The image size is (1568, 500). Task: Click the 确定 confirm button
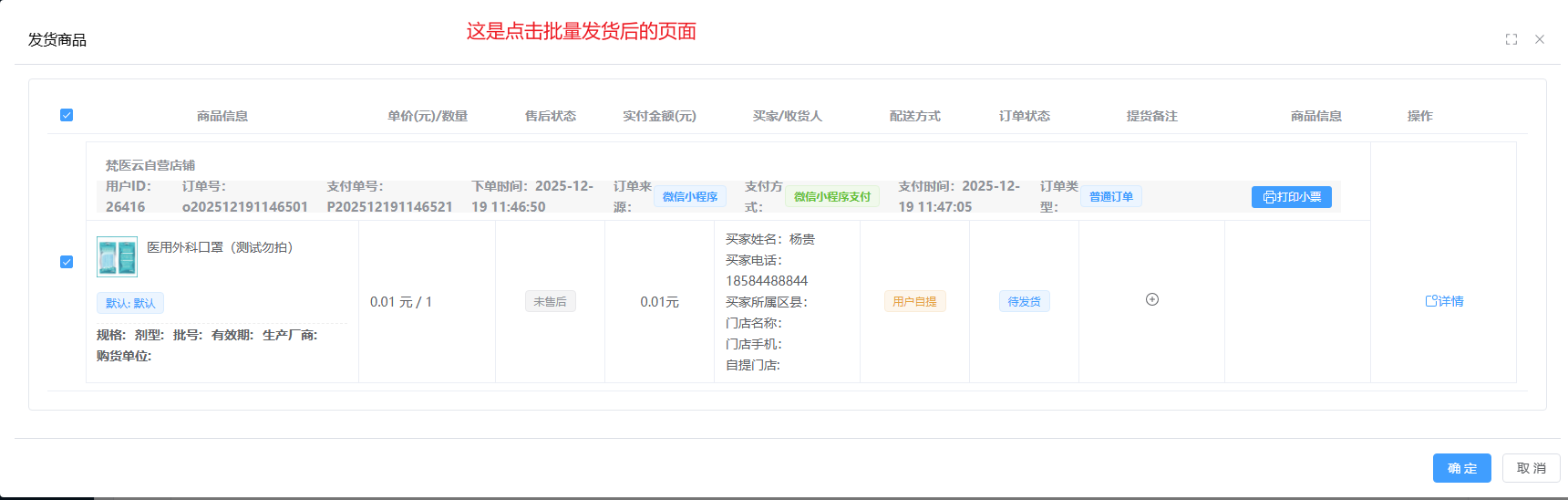[x=1462, y=468]
